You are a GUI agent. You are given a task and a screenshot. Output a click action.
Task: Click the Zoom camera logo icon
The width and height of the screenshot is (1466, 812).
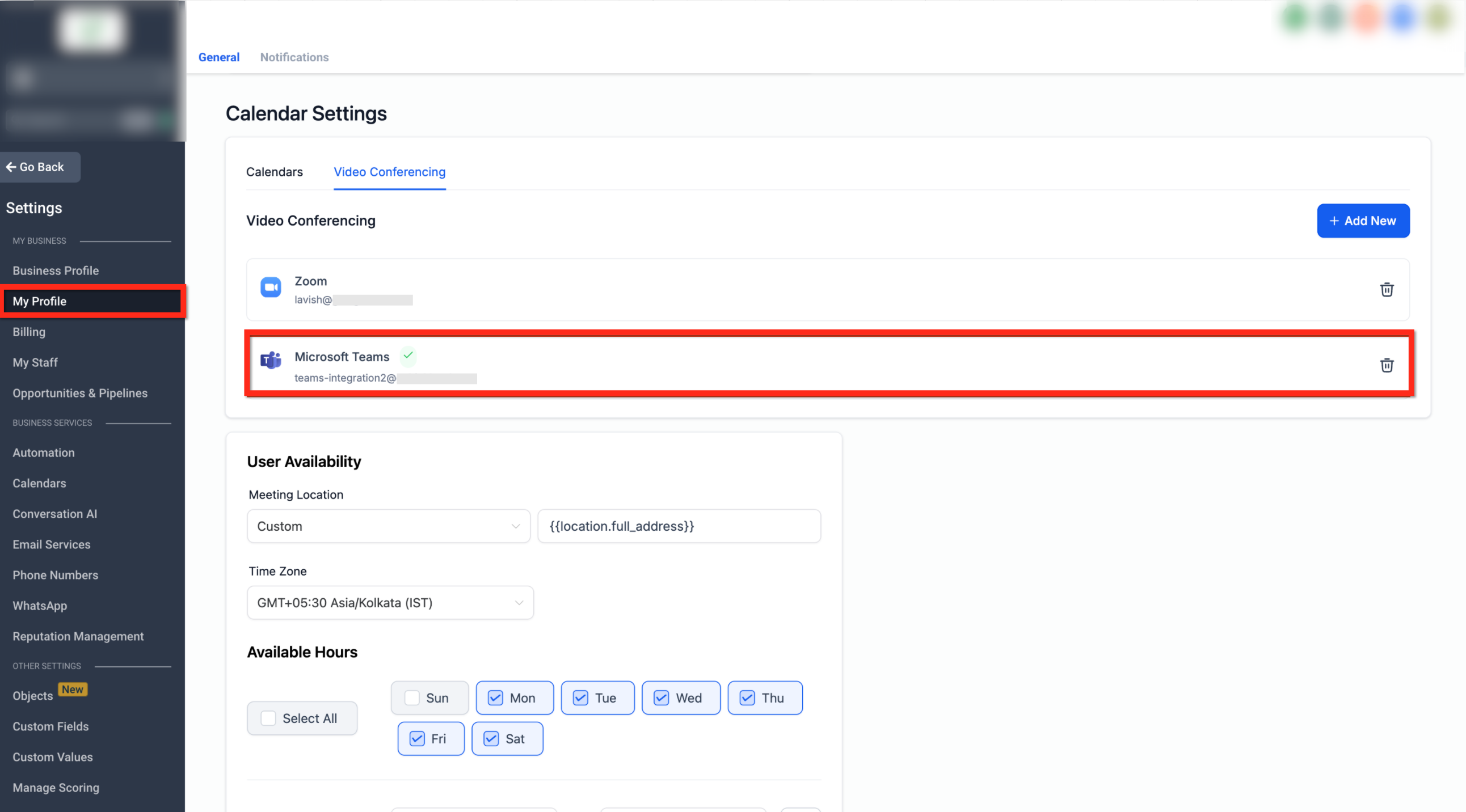[270, 287]
